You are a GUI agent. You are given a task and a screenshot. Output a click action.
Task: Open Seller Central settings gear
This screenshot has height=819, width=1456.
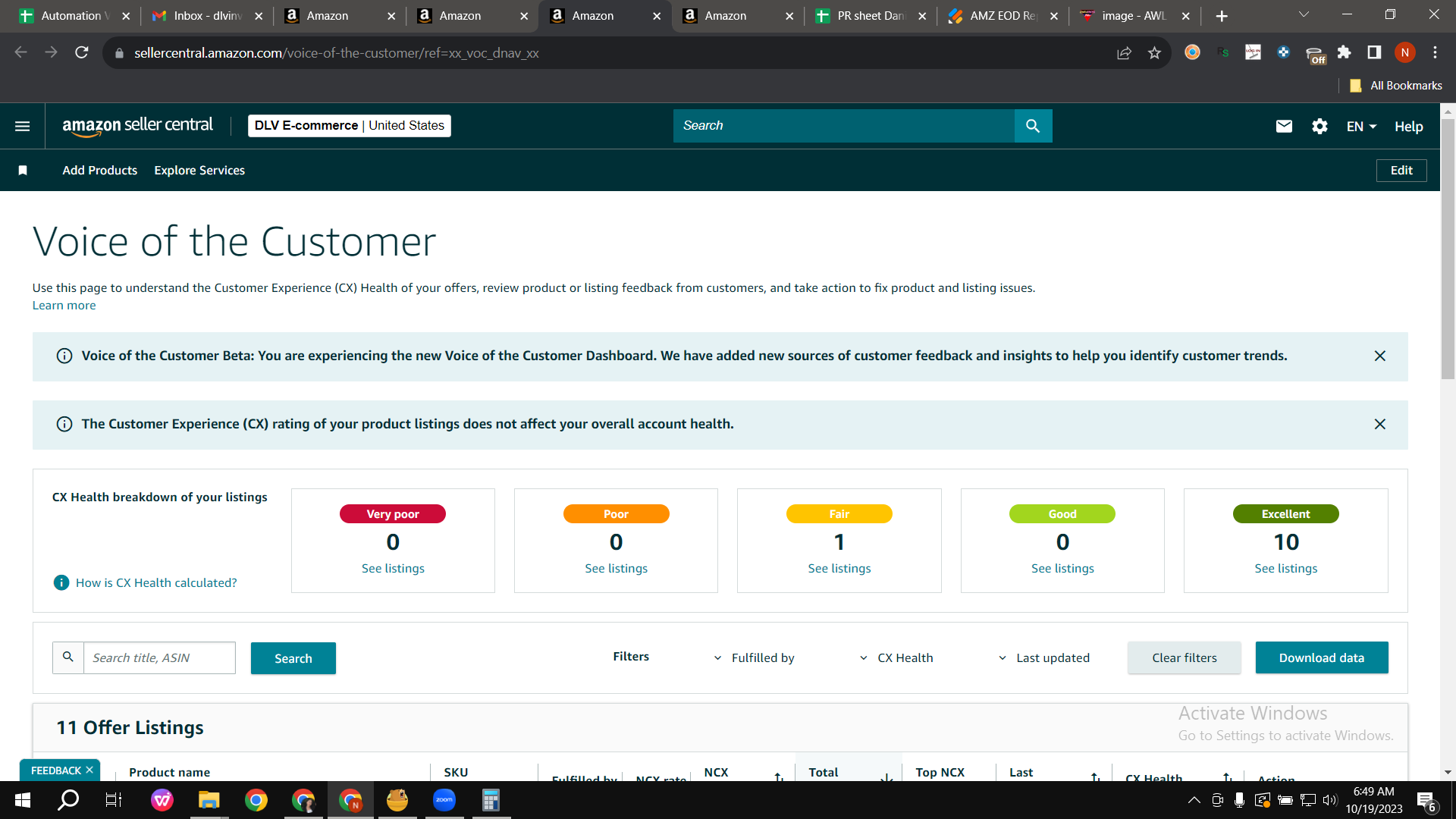point(1319,126)
